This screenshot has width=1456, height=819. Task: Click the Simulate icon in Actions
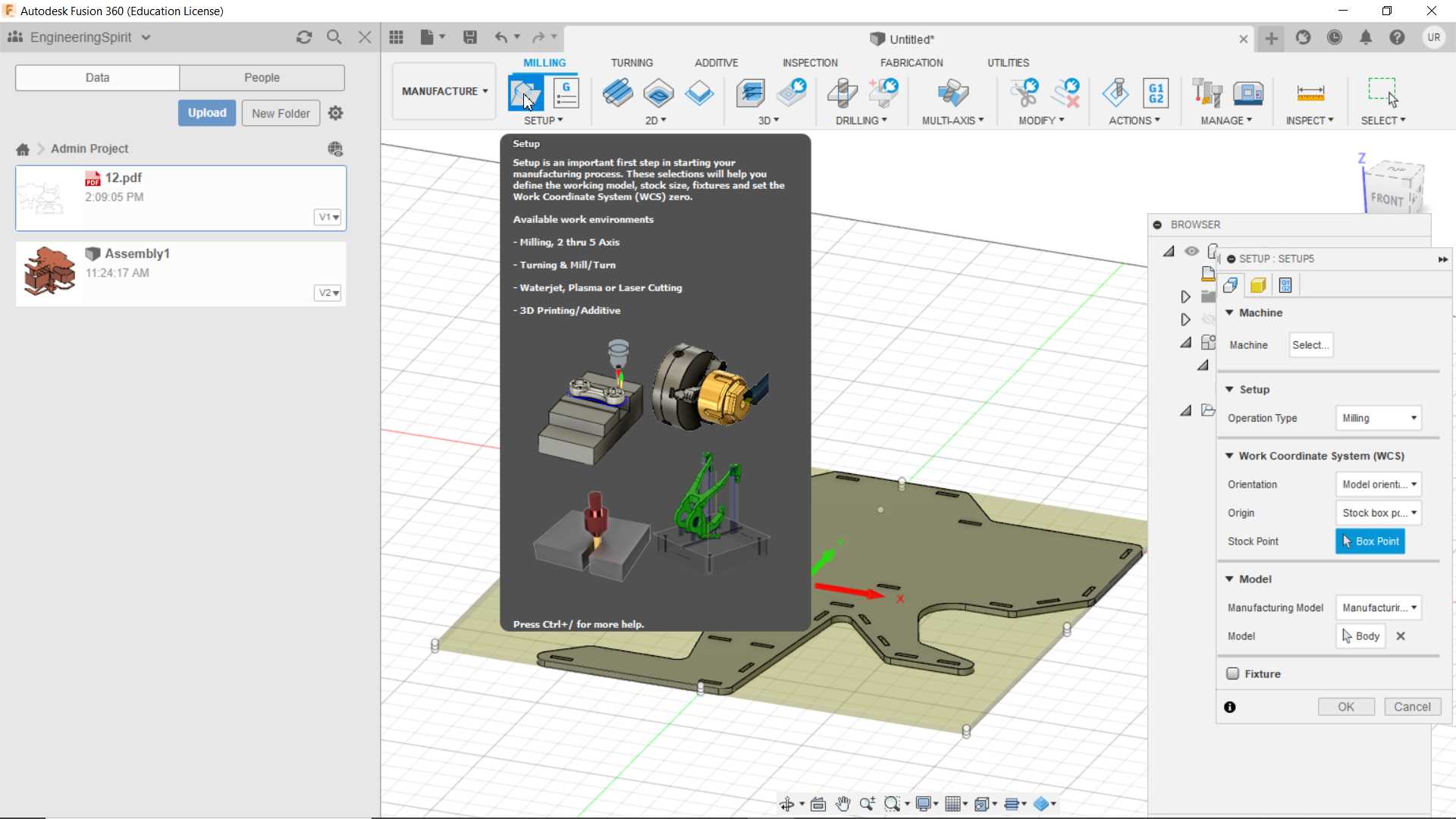click(x=1116, y=93)
